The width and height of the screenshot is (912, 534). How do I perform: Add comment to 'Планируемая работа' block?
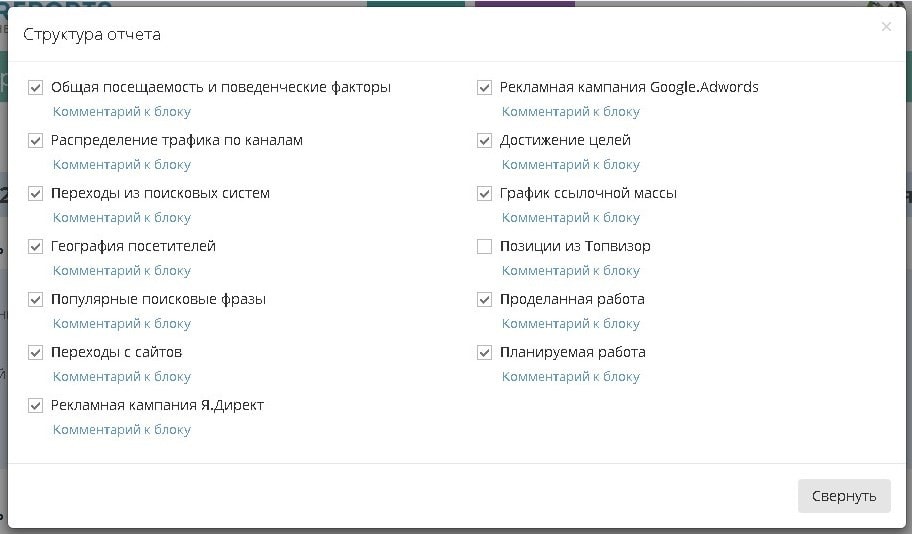coord(570,377)
